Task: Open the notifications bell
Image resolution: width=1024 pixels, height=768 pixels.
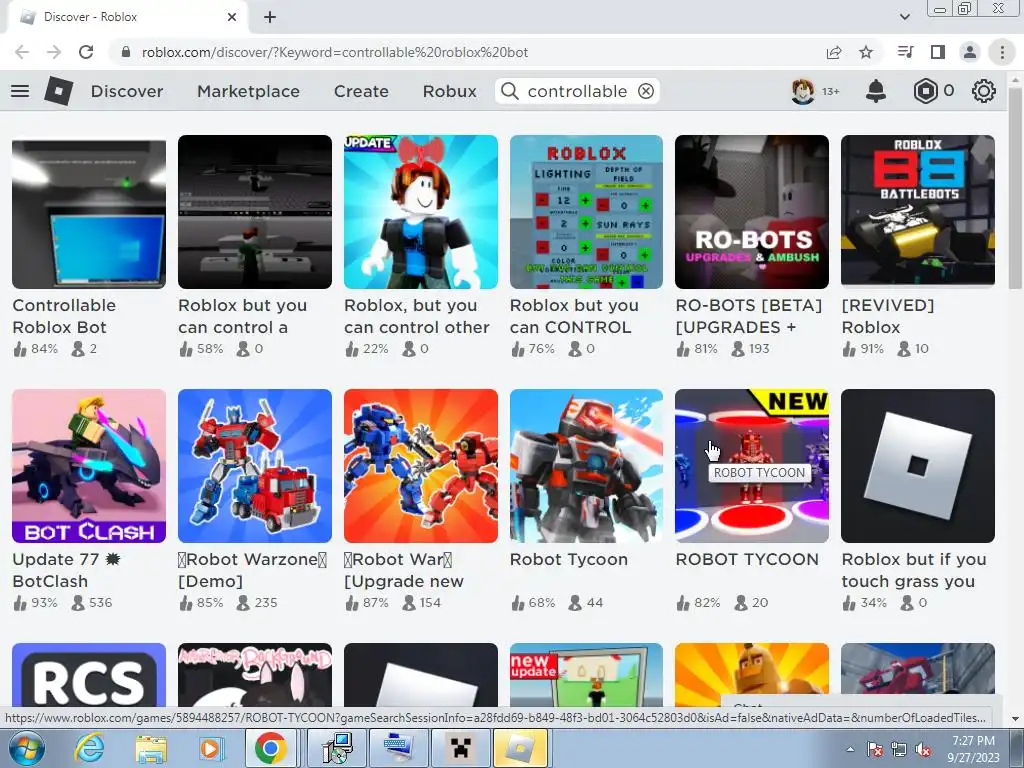Action: tap(876, 91)
